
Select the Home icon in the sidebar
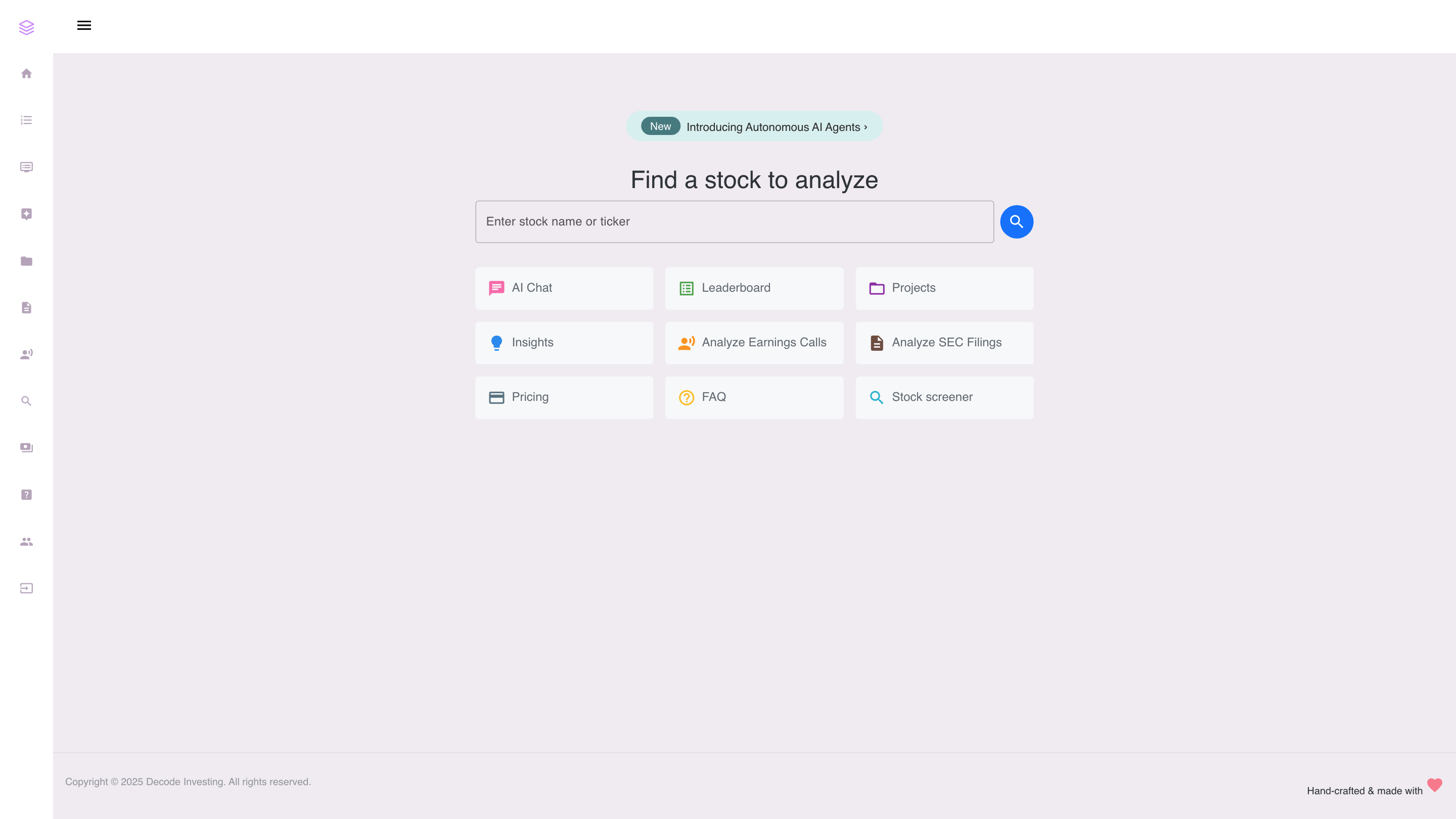pos(26,73)
